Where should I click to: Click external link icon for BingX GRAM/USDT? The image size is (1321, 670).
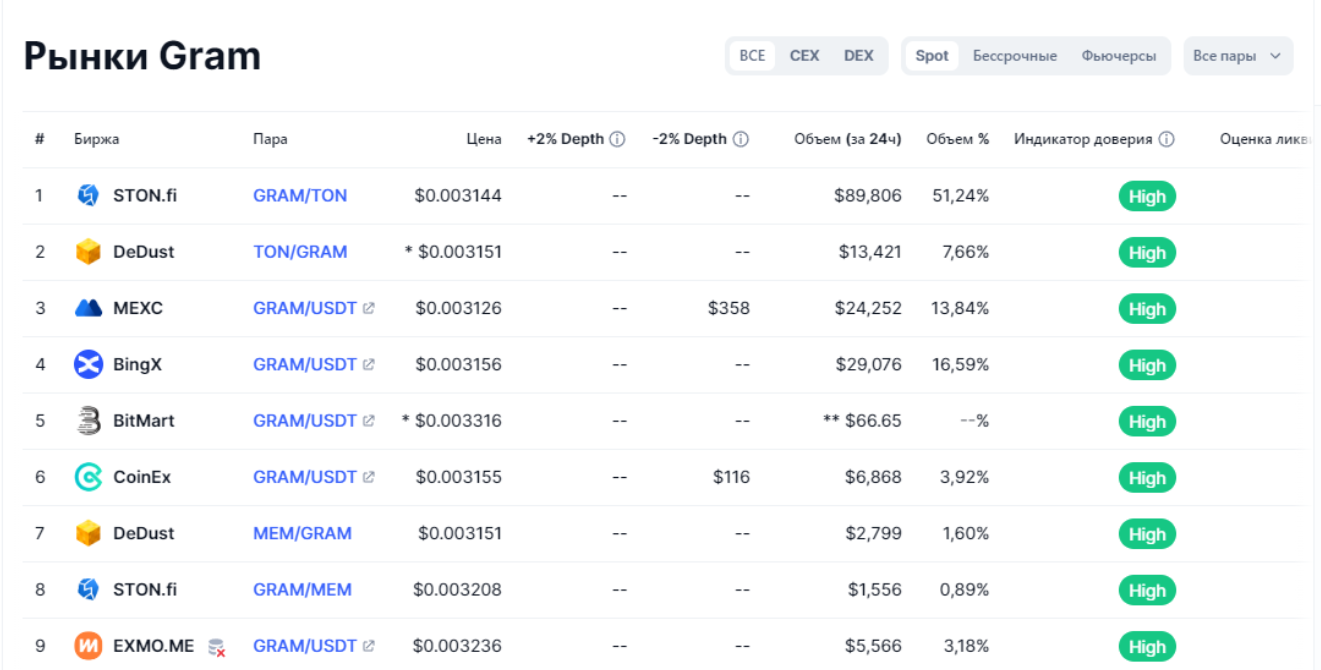tap(369, 365)
